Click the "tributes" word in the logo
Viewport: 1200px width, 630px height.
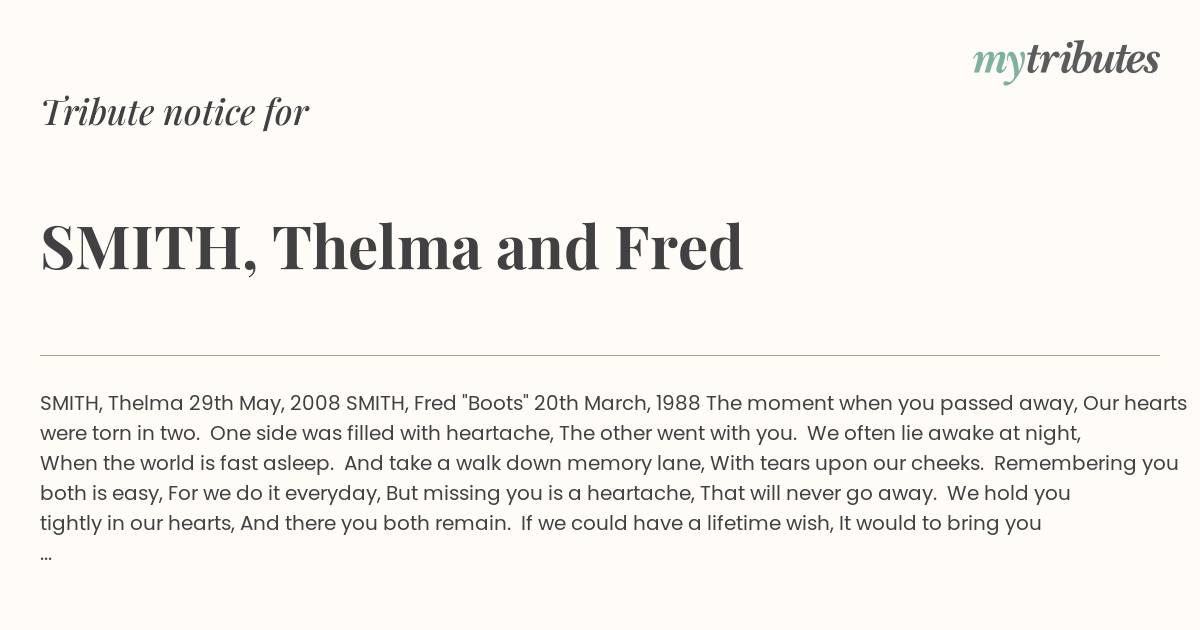point(1092,59)
